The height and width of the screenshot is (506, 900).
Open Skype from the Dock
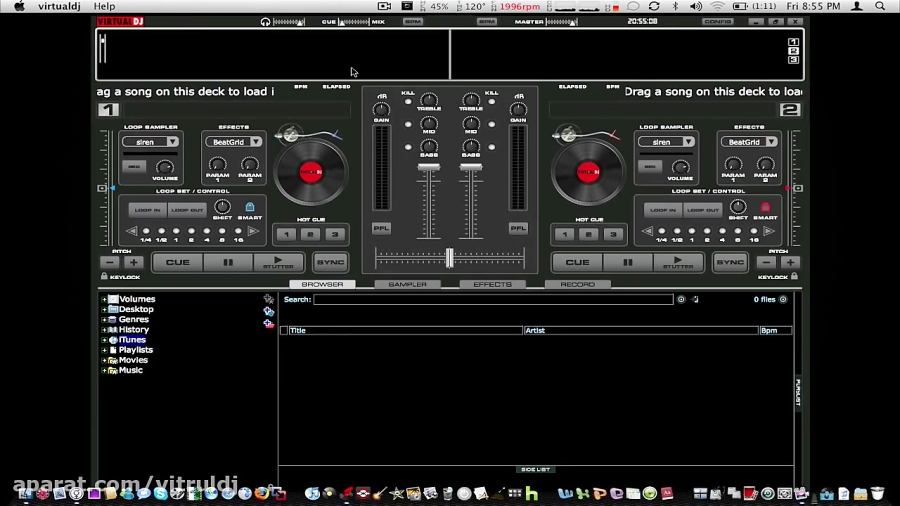[161, 493]
